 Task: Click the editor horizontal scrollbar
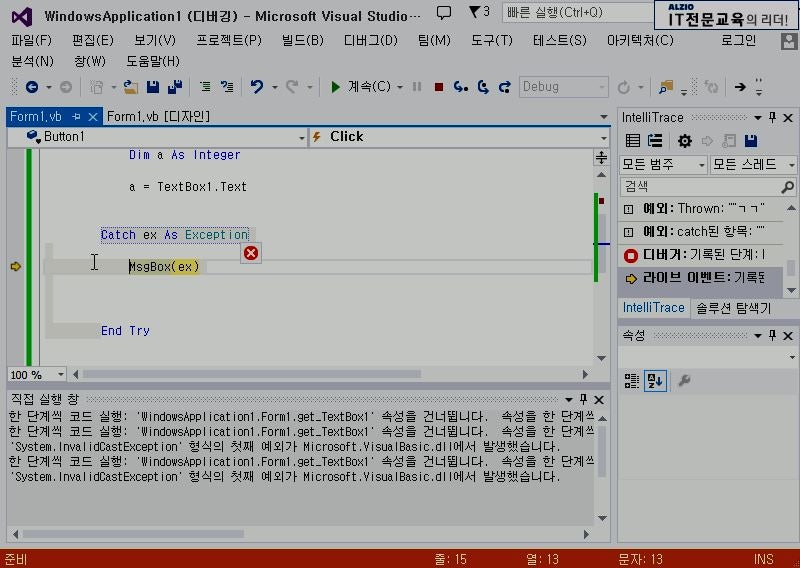[x=252, y=375]
